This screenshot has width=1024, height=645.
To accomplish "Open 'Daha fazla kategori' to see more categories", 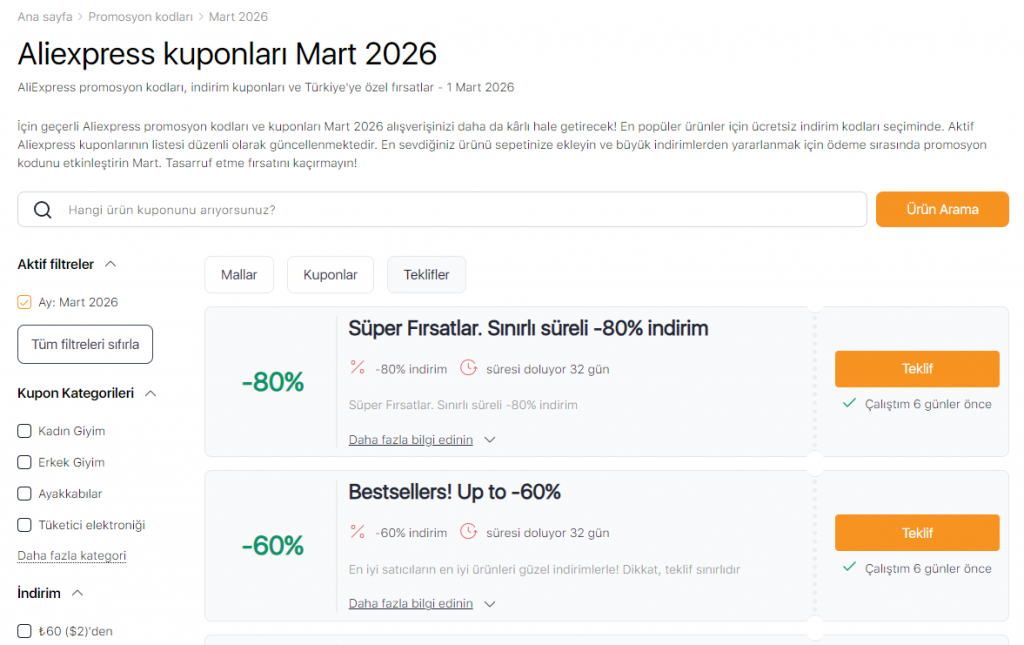I will click(71, 555).
